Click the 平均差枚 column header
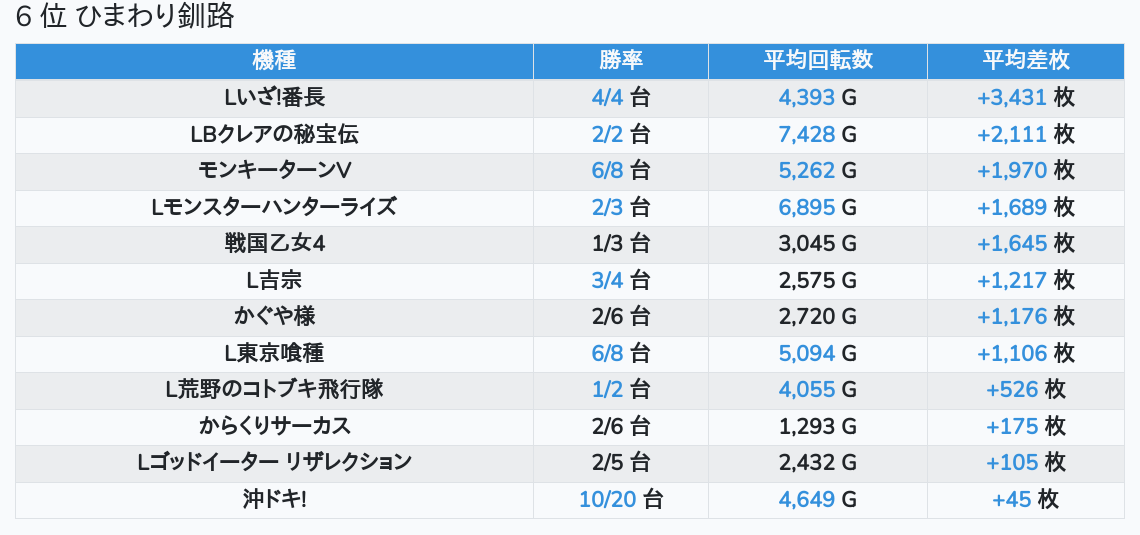Image resolution: width=1140 pixels, height=535 pixels. 1025,60
